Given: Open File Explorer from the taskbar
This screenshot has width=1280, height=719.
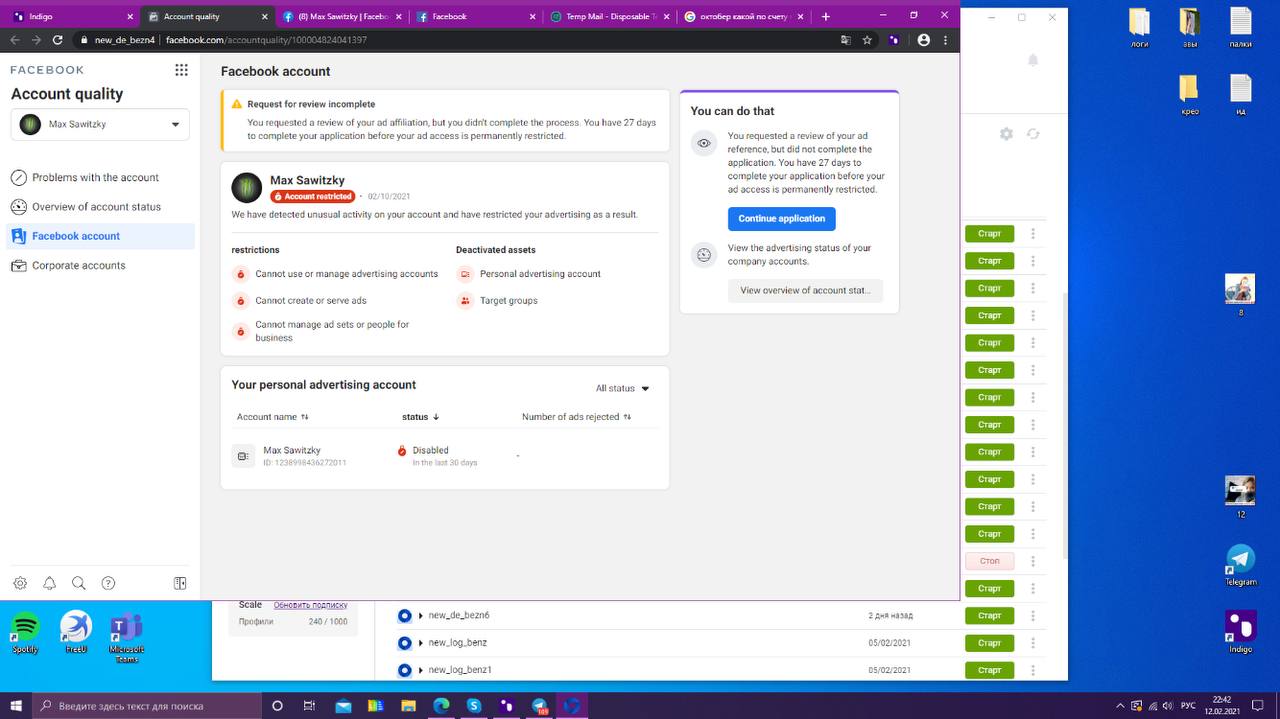Looking at the screenshot, I should coord(408,706).
